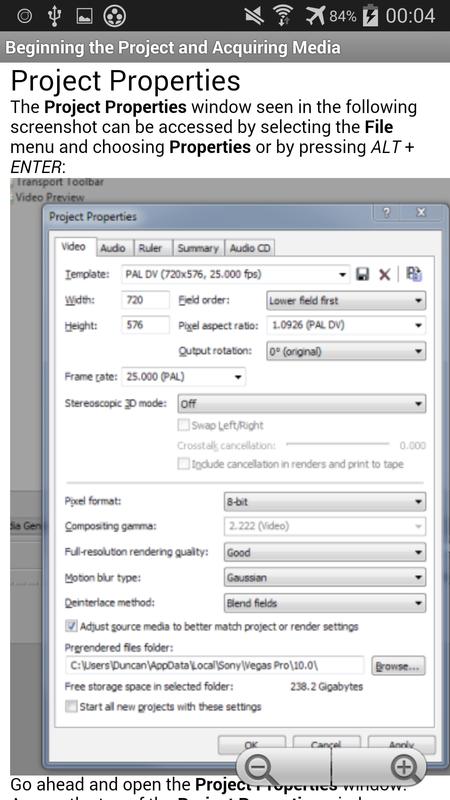Click the Browse... button
The height and width of the screenshot is (800, 450).
pos(398,666)
